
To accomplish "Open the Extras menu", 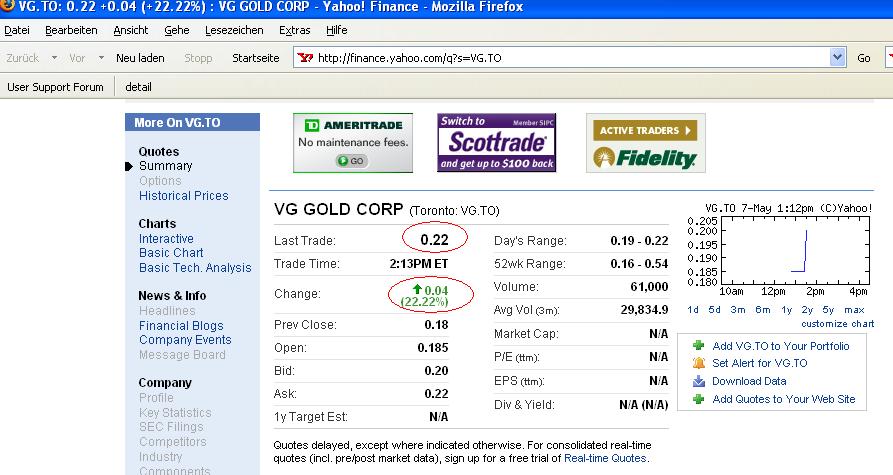I will point(294,30).
